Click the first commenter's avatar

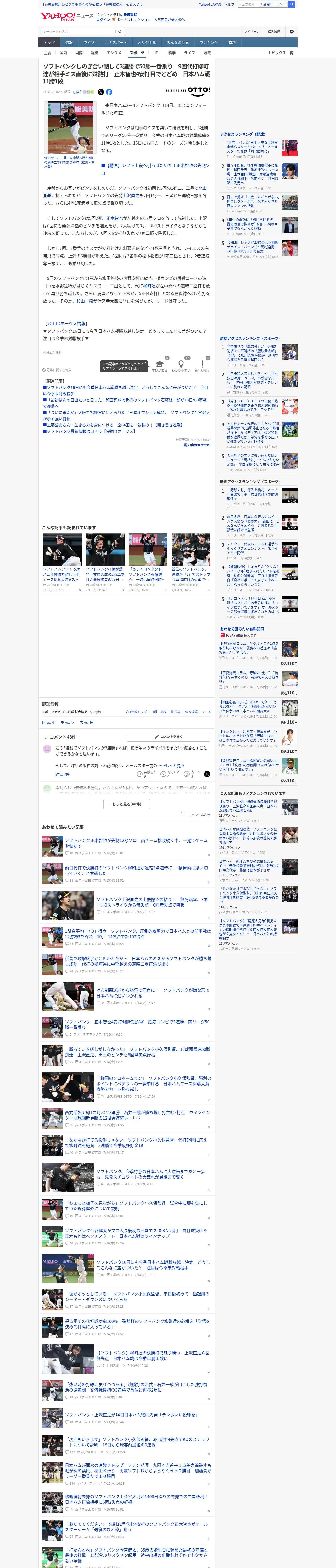tap(47, 749)
